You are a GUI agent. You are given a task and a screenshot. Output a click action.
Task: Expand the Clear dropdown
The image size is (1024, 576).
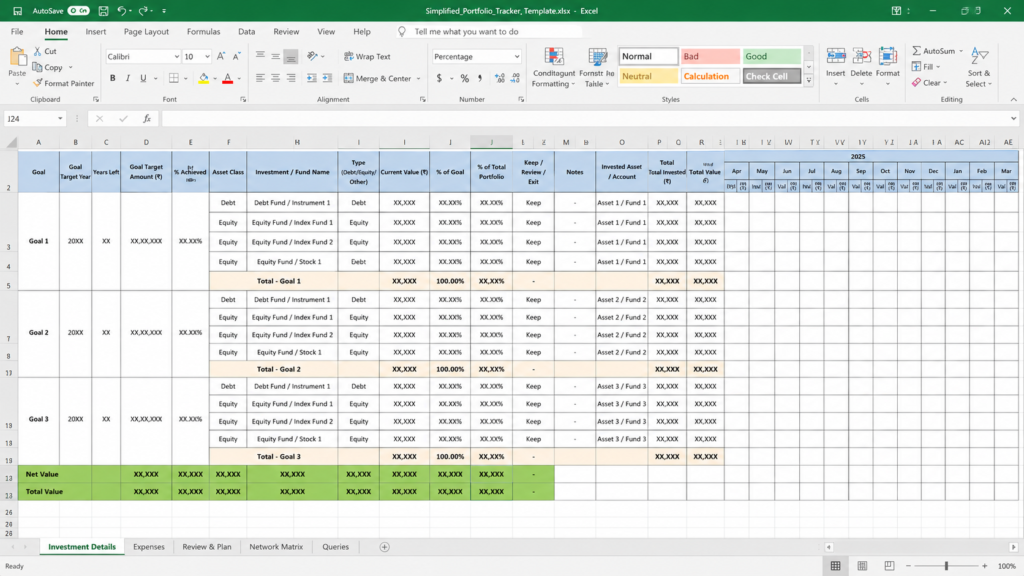click(x=945, y=83)
